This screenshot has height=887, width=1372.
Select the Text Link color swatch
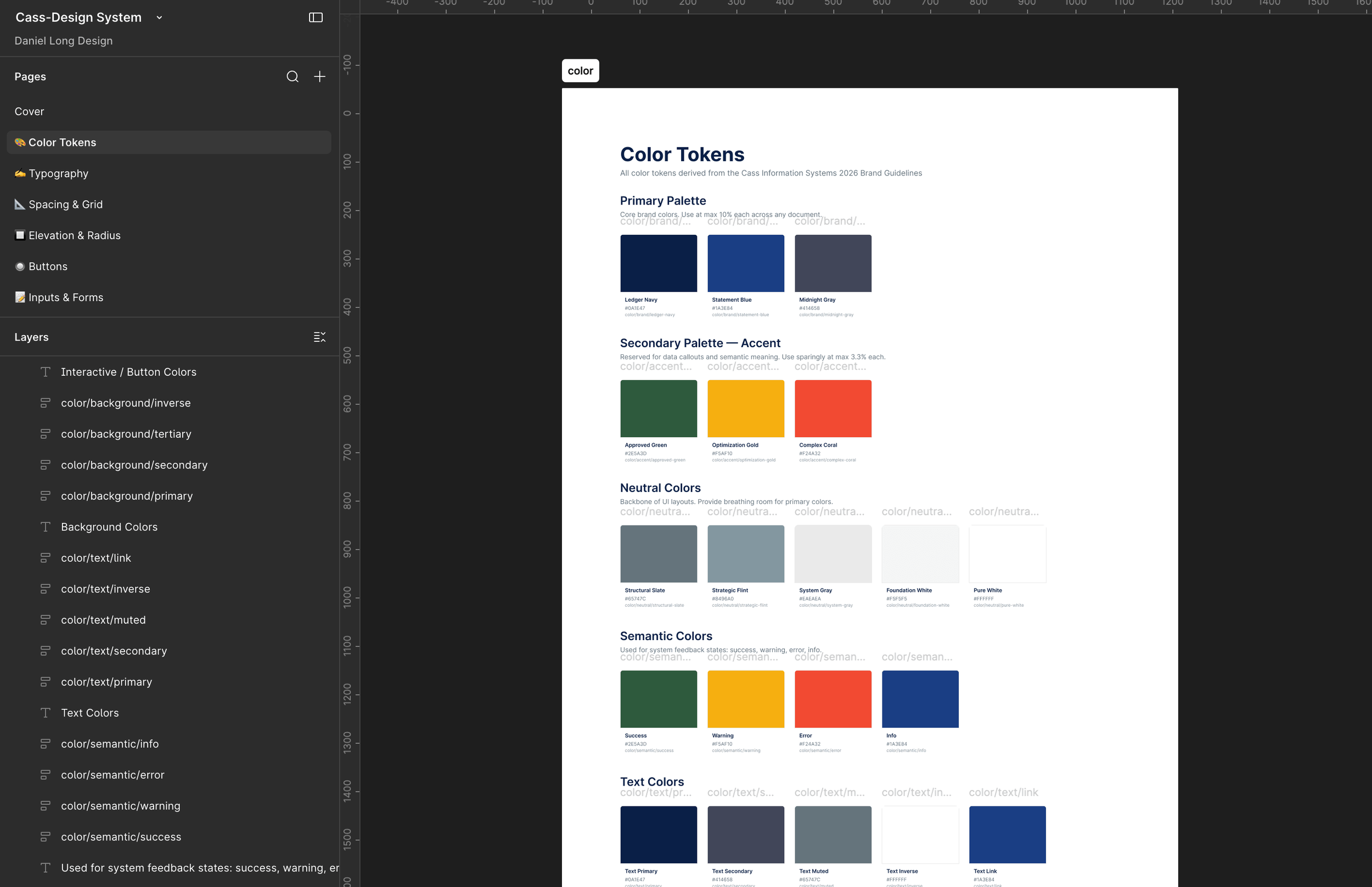coord(1007,834)
